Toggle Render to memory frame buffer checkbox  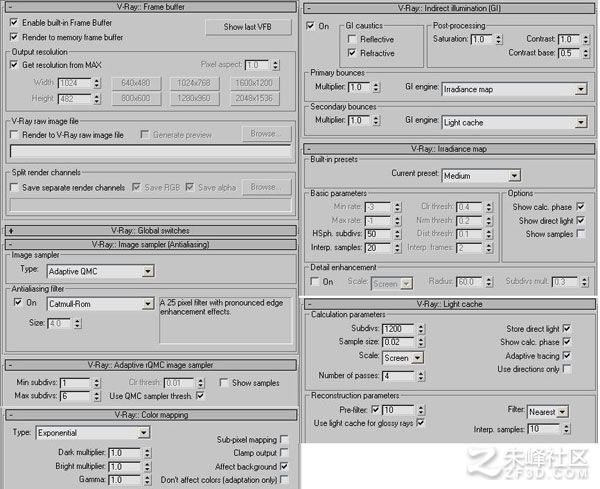coord(14,37)
